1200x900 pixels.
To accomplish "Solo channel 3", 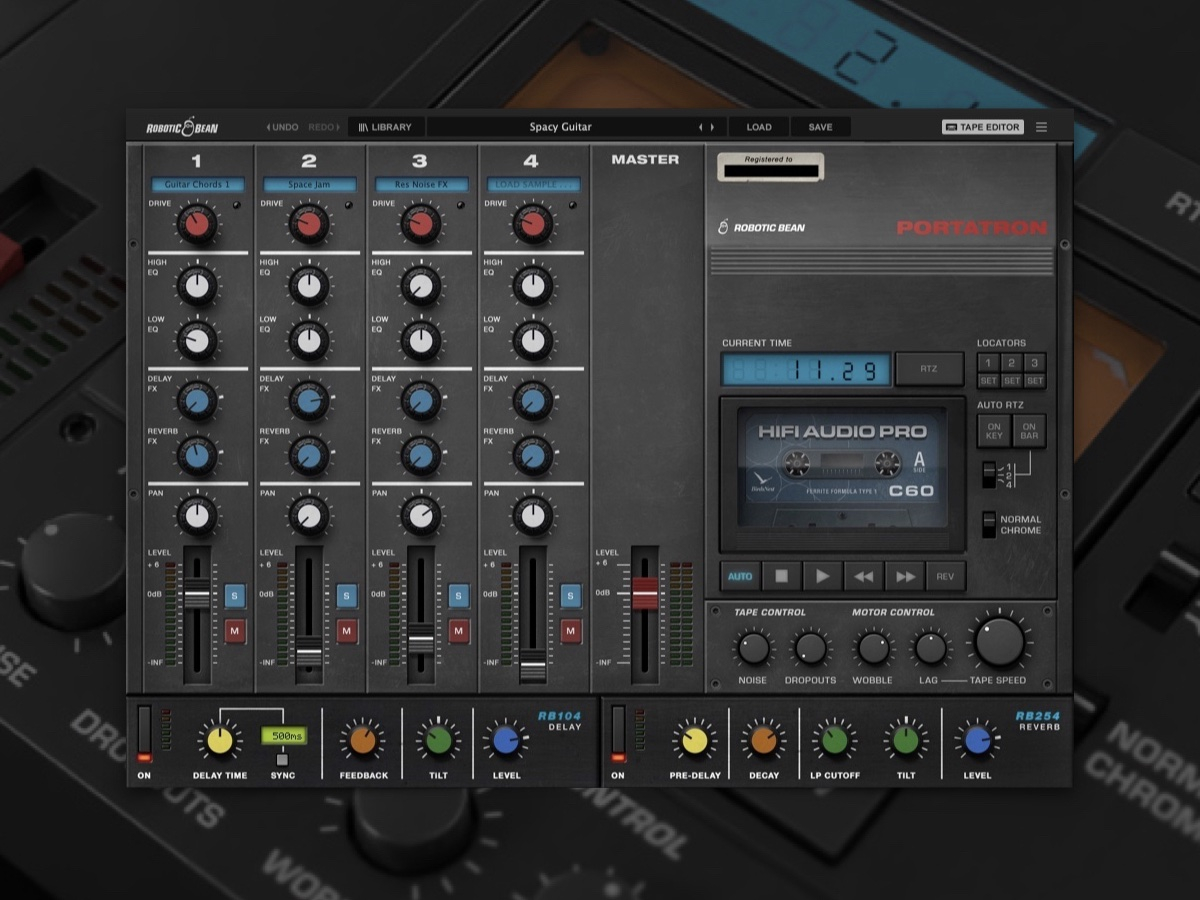I will (459, 596).
